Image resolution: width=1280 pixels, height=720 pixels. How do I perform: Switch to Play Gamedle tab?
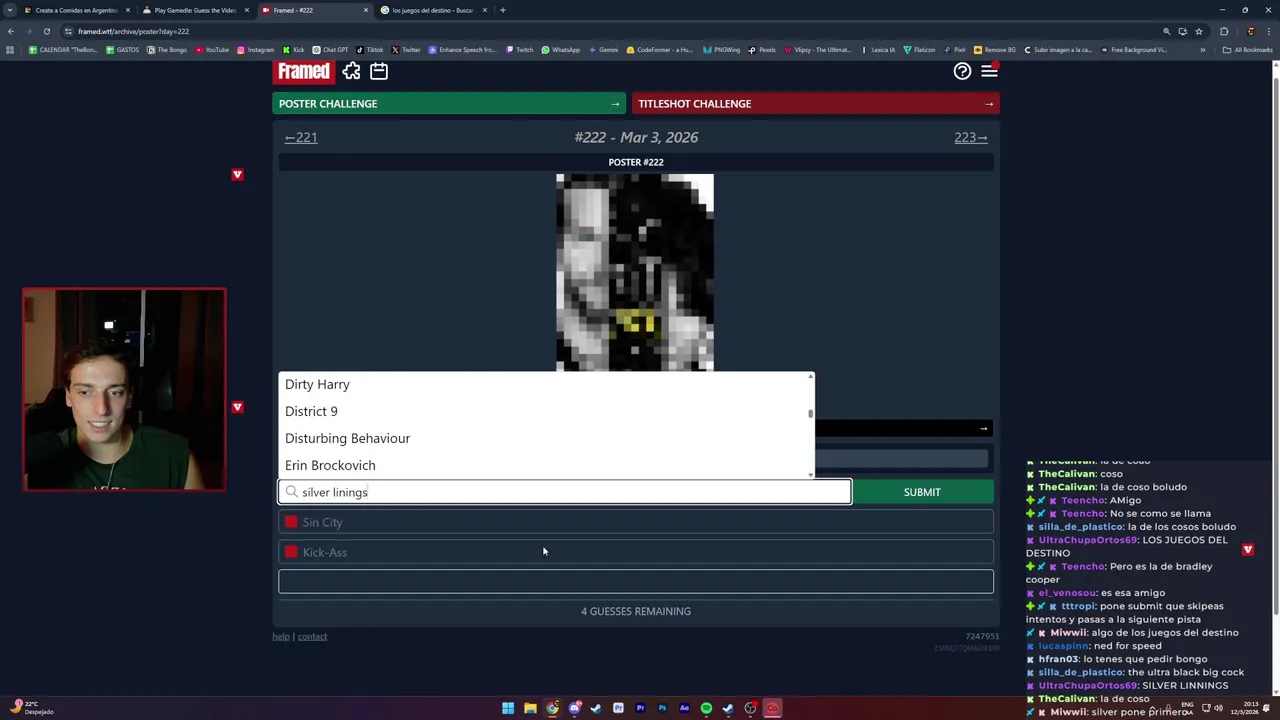click(195, 10)
